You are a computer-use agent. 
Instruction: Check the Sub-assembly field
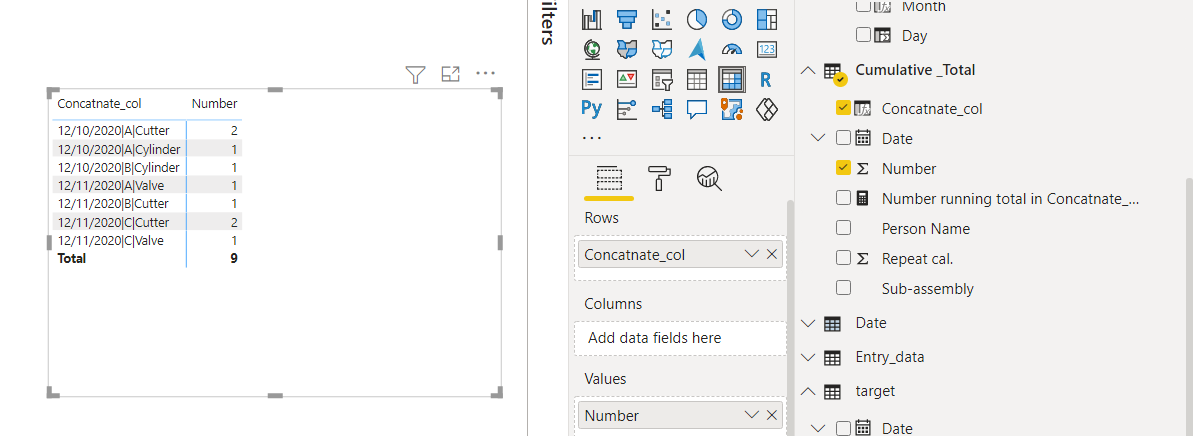tap(843, 288)
